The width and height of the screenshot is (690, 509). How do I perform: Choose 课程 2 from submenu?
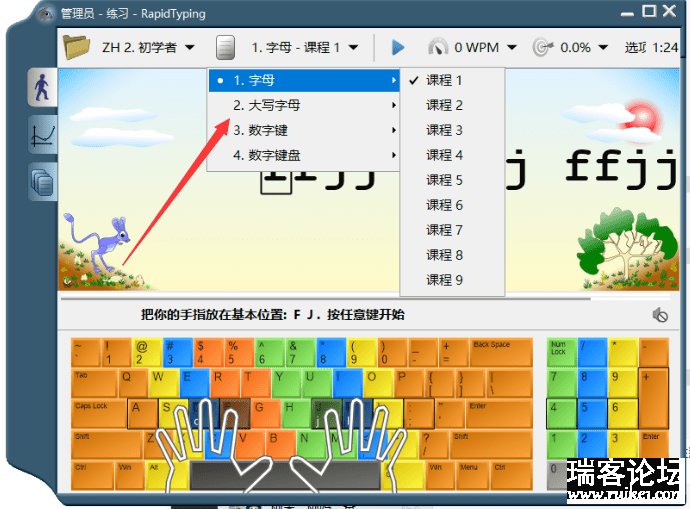point(452,106)
